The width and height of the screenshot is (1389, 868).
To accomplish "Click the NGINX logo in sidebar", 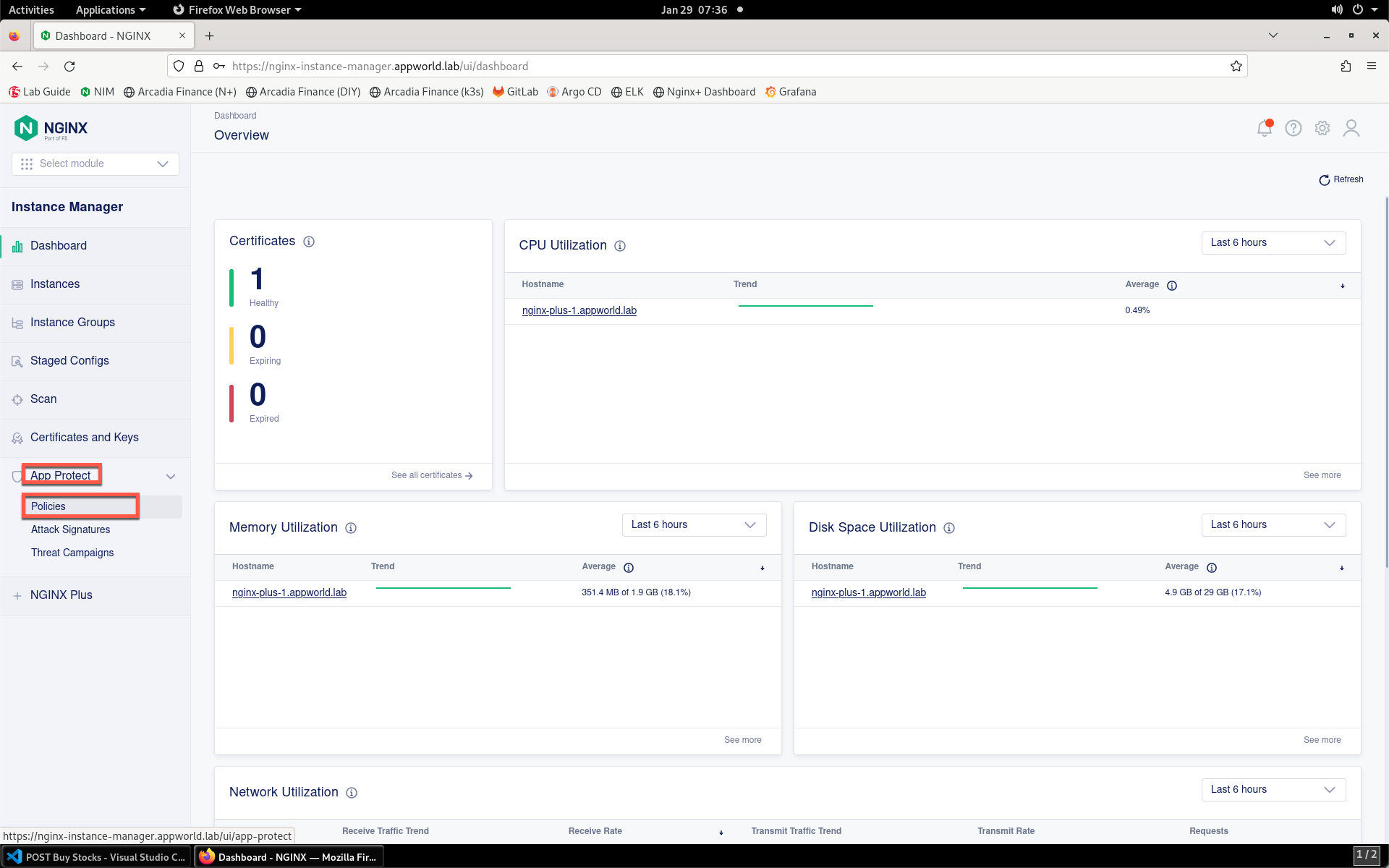I will coord(51,128).
